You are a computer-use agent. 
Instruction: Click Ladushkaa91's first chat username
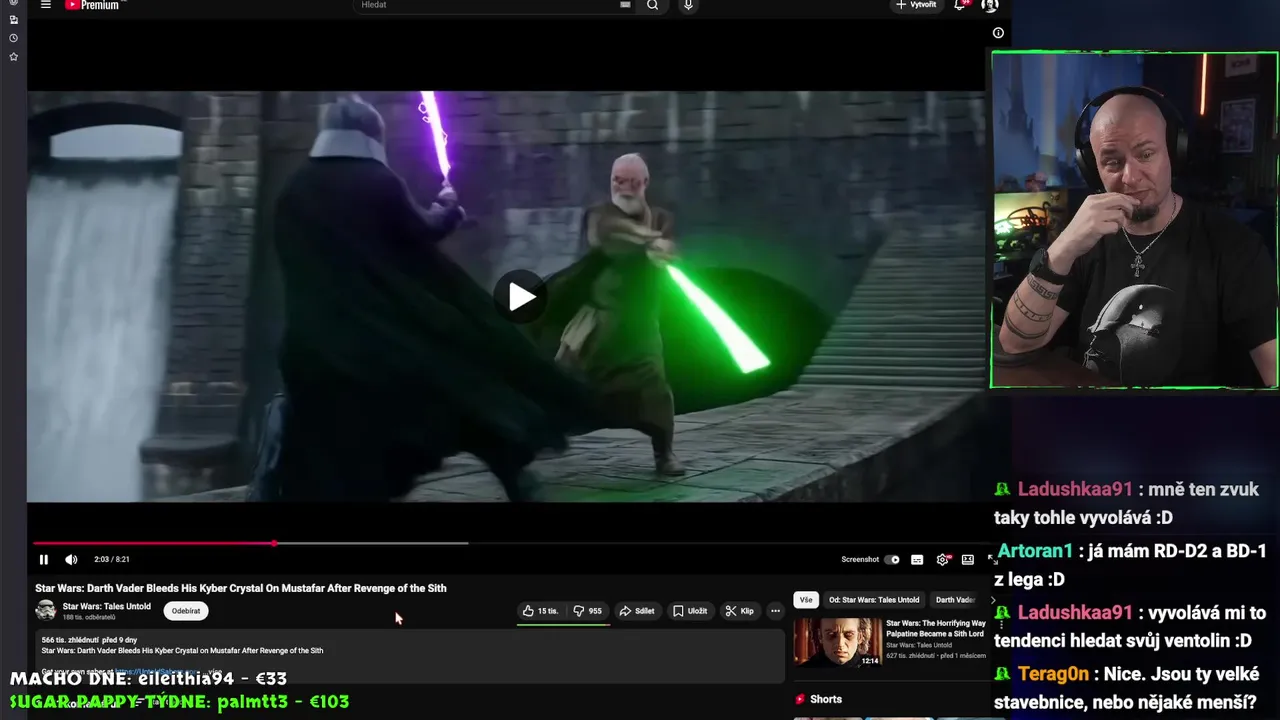(x=1075, y=490)
